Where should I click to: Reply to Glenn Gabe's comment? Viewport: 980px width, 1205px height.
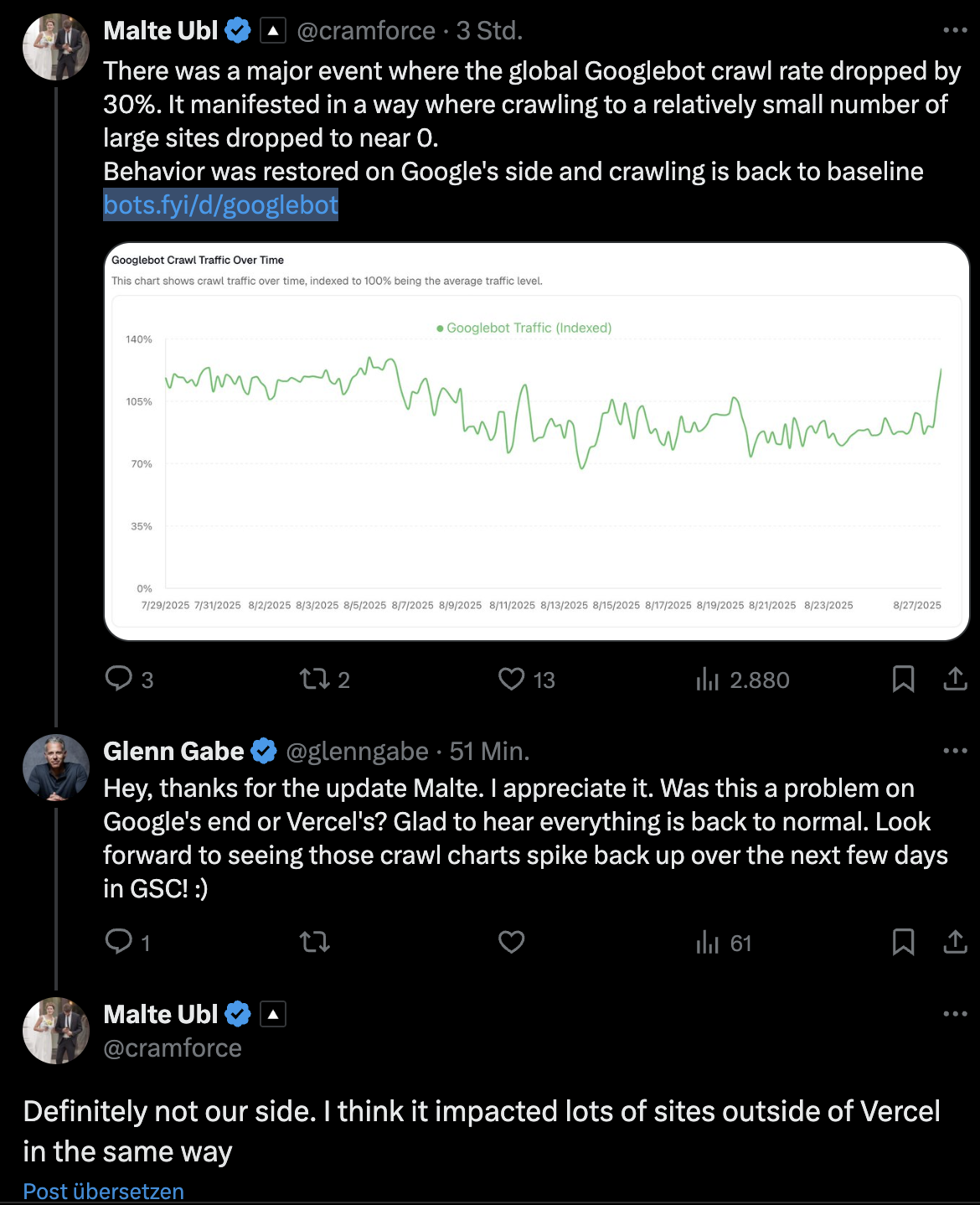118,942
